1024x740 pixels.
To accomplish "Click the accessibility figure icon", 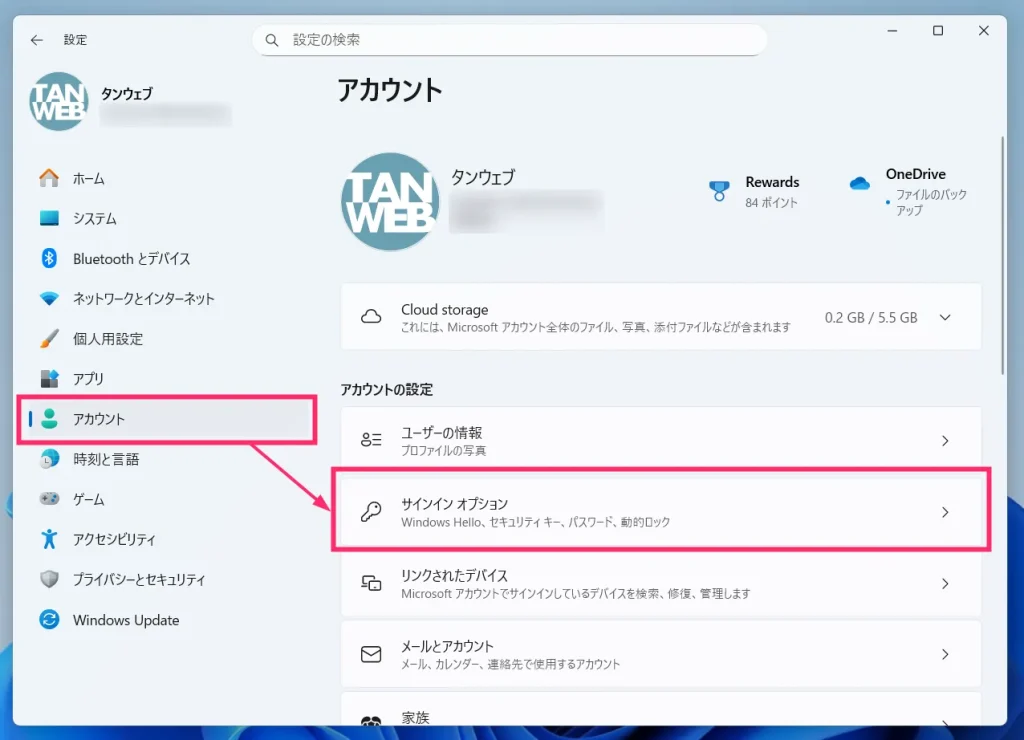I will tap(49, 539).
